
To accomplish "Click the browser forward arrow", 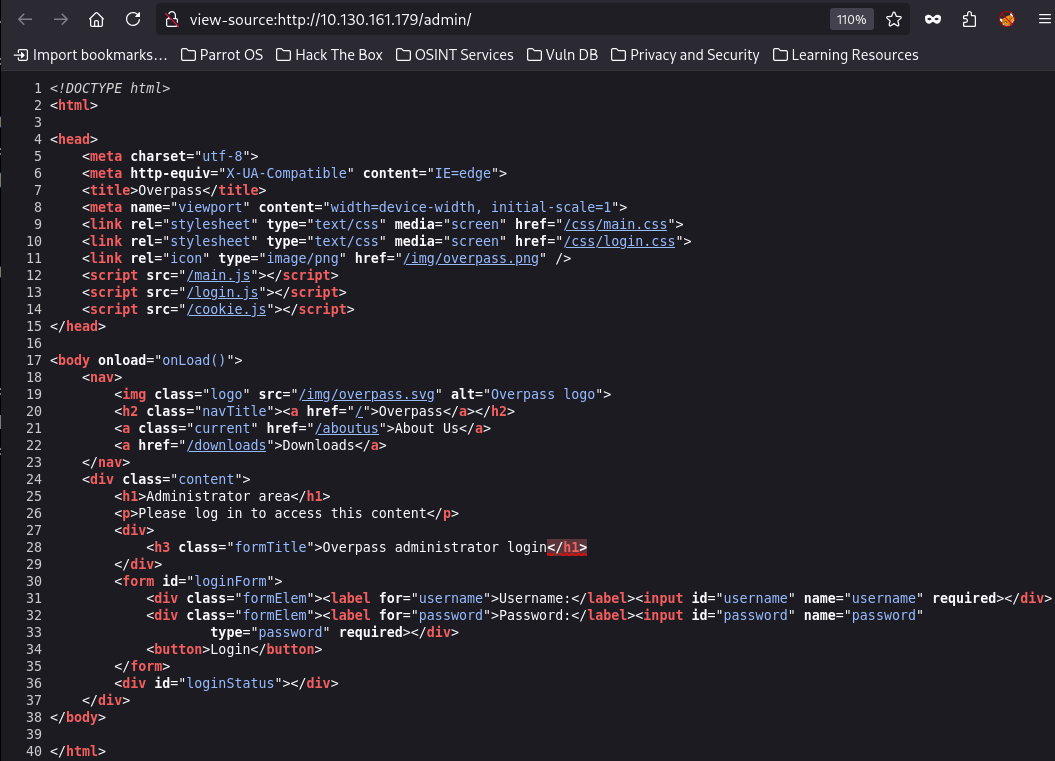I will click(x=61, y=20).
